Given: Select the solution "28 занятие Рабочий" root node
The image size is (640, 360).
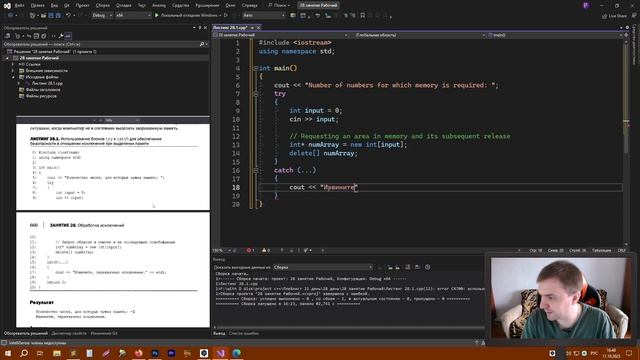Looking at the screenshot, I should (x=55, y=52).
